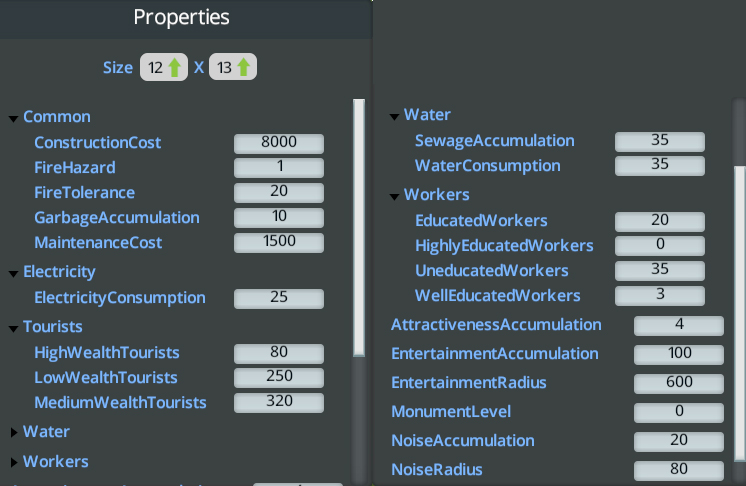
Task: Collapse the Tourists section
Action: coord(13,327)
